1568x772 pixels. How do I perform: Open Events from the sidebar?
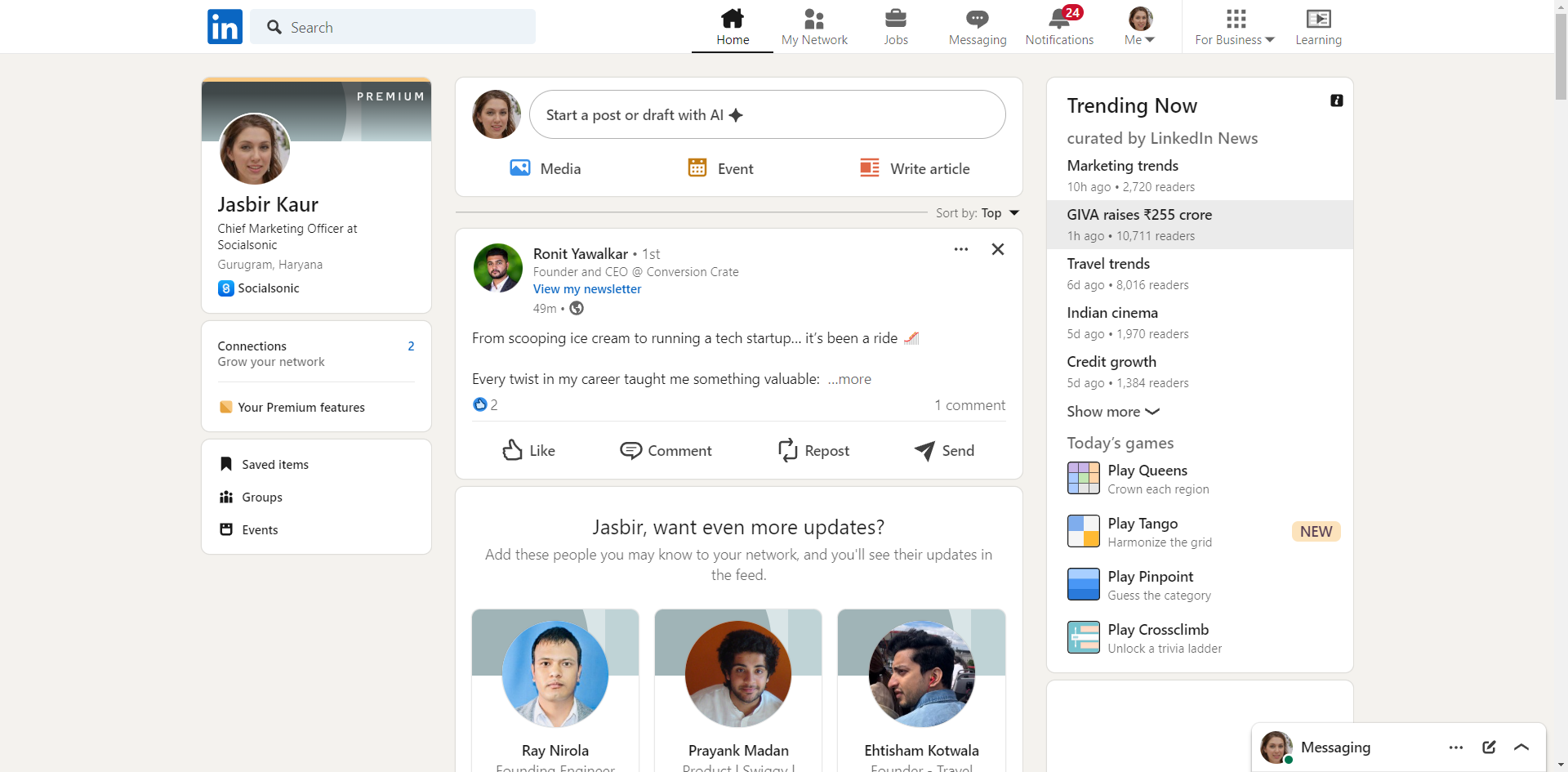(x=249, y=529)
